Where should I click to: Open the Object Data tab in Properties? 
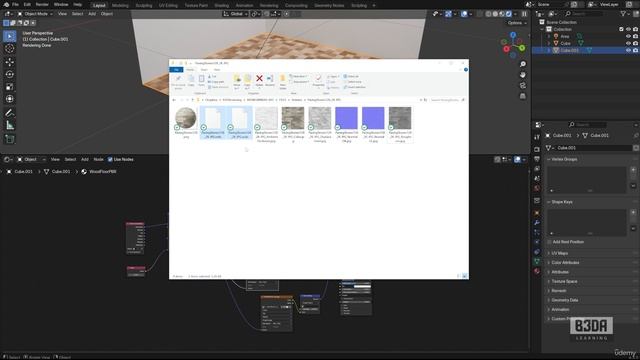point(537,262)
